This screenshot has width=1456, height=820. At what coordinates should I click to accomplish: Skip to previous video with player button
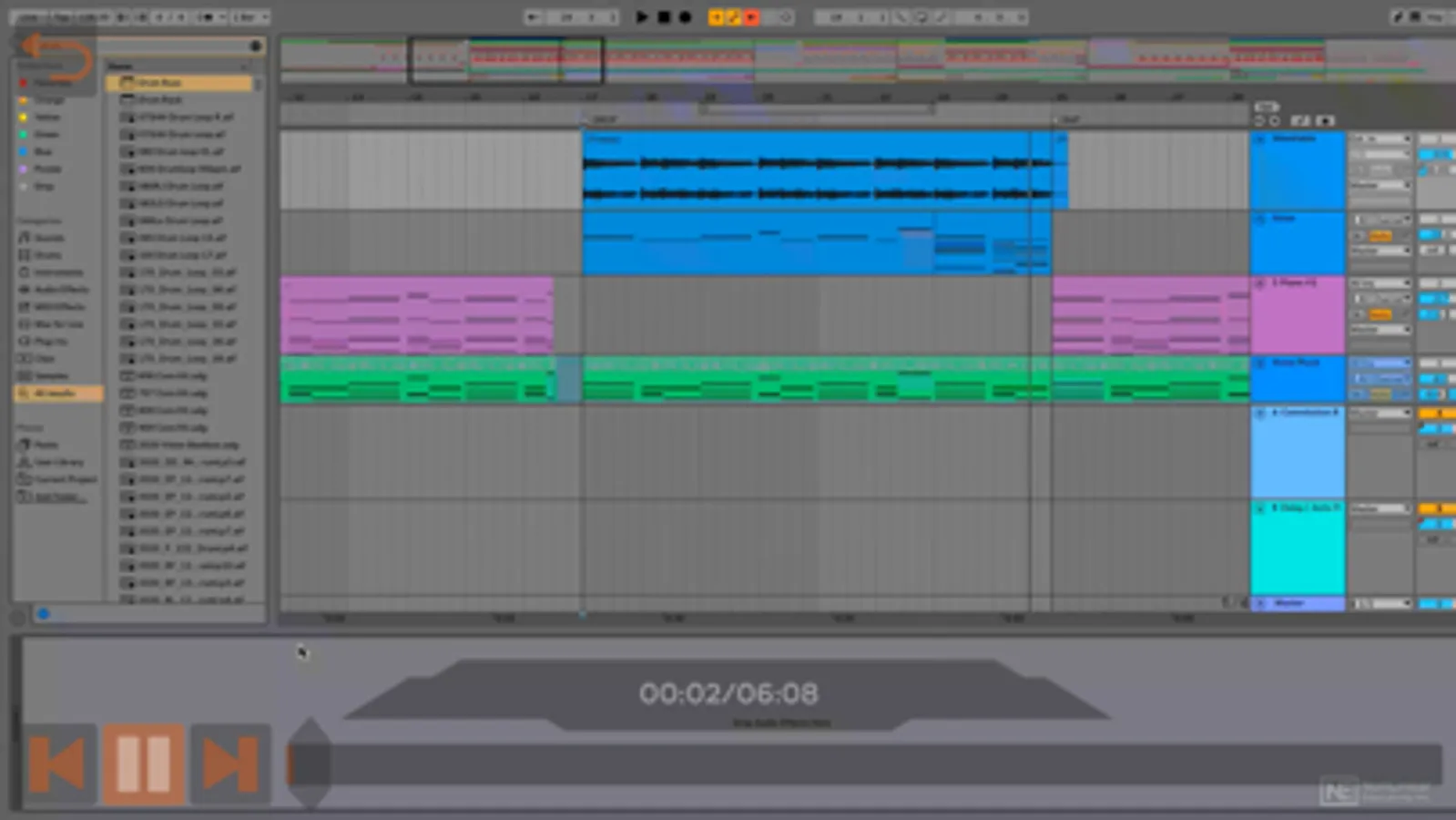pyautogui.click(x=58, y=764)
